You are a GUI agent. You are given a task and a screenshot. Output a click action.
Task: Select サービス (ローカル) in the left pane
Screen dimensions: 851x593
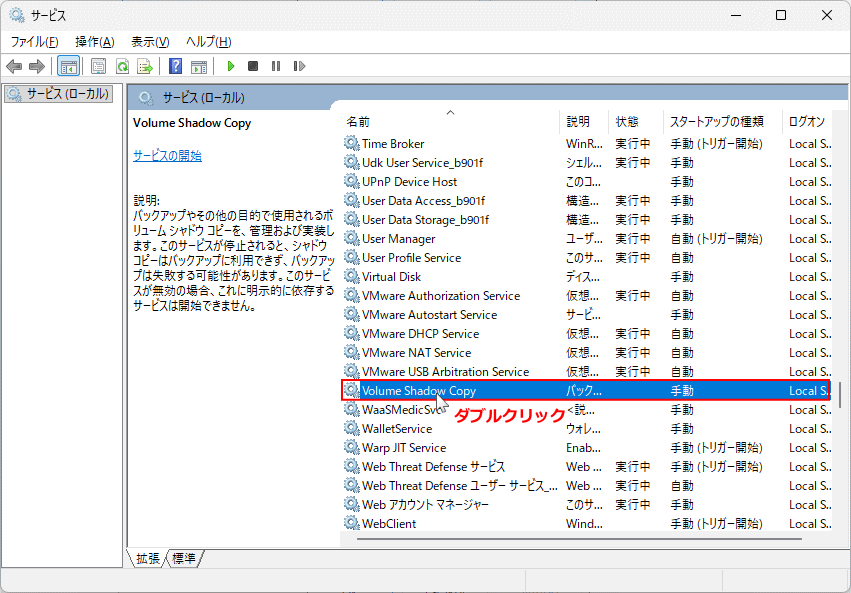[x=60, y=94]
